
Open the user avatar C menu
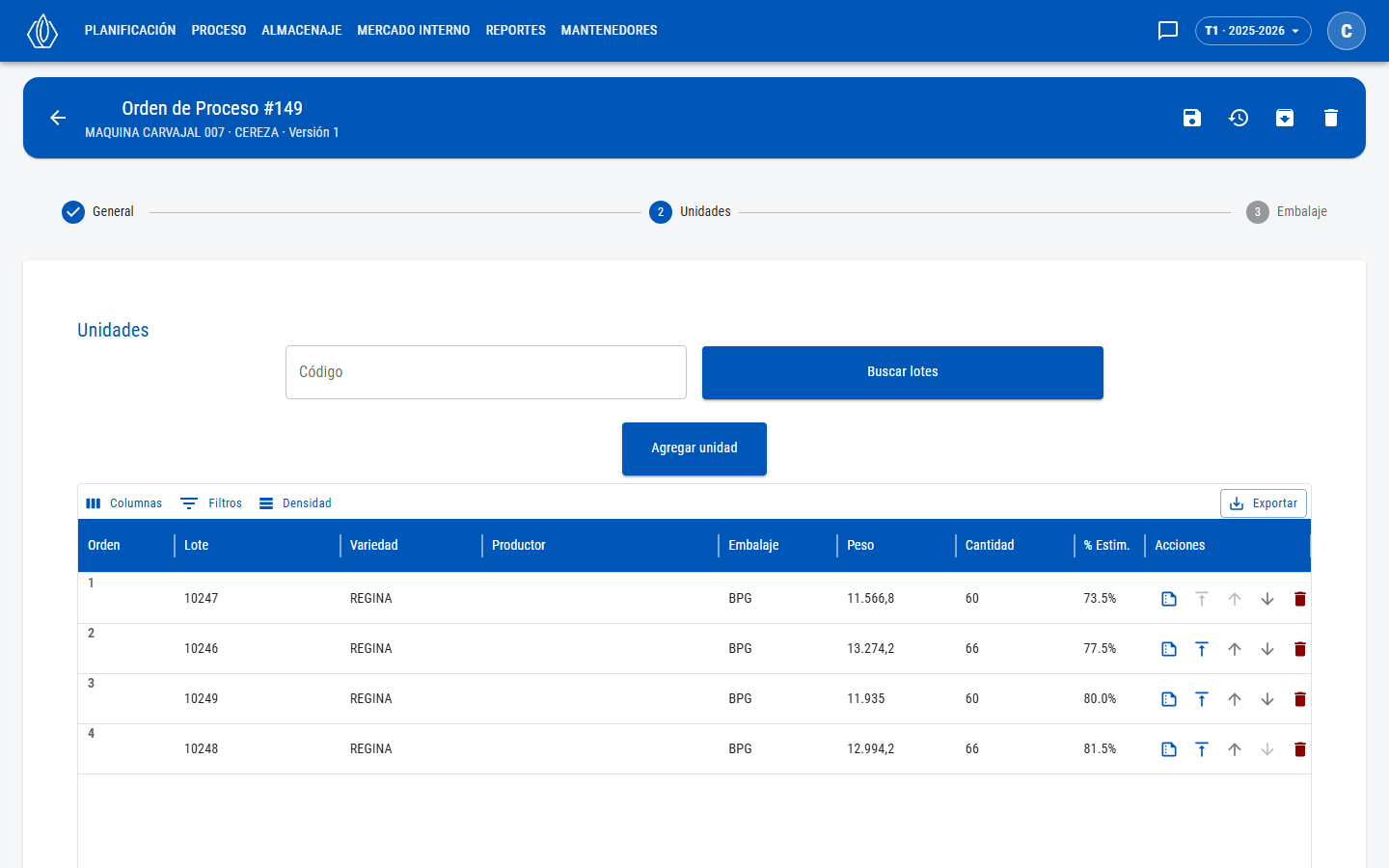point(1347,31)
